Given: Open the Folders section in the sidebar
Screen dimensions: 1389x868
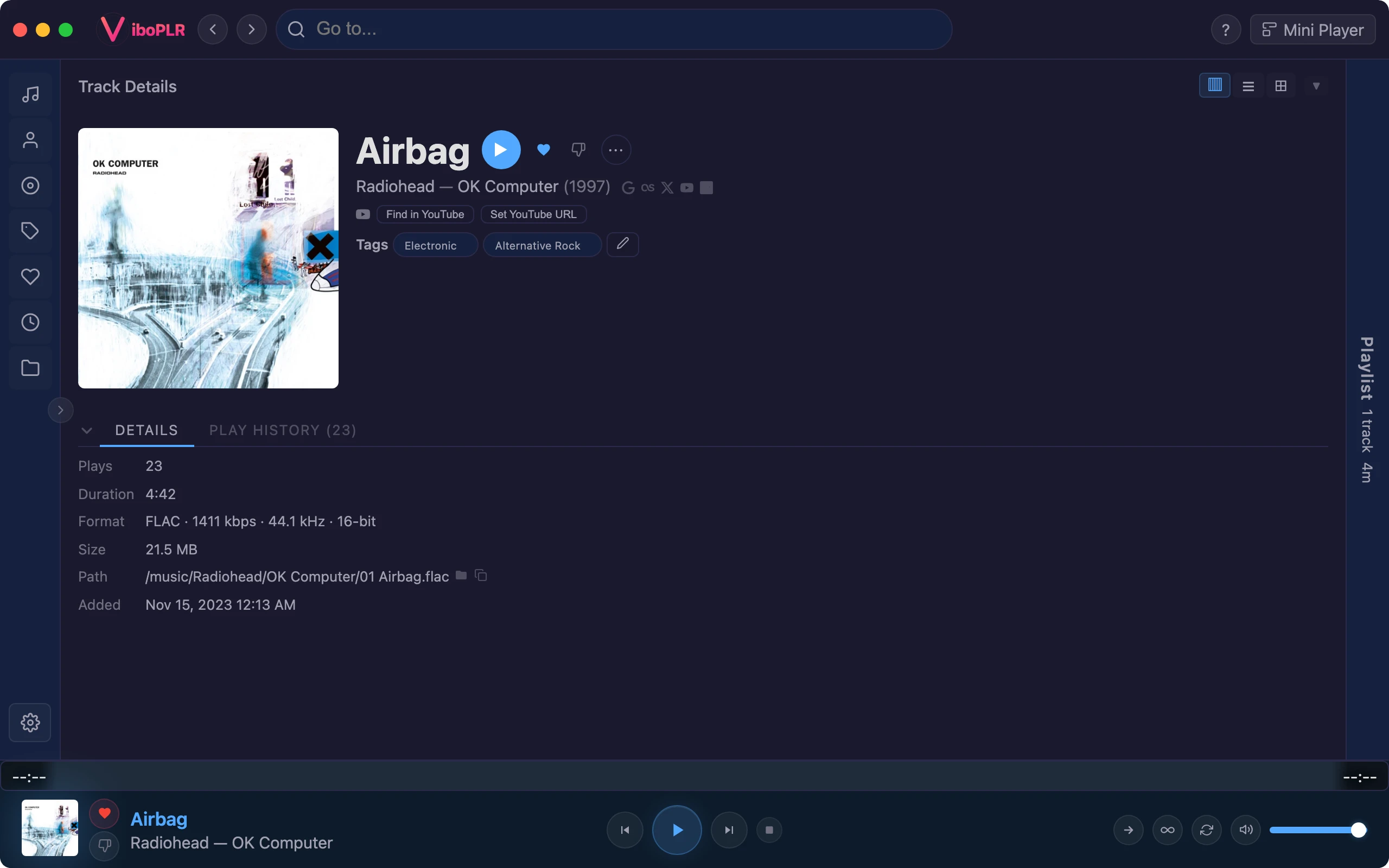Looking at the screenshot, I should pyautogui.click(x=30, y=368).
